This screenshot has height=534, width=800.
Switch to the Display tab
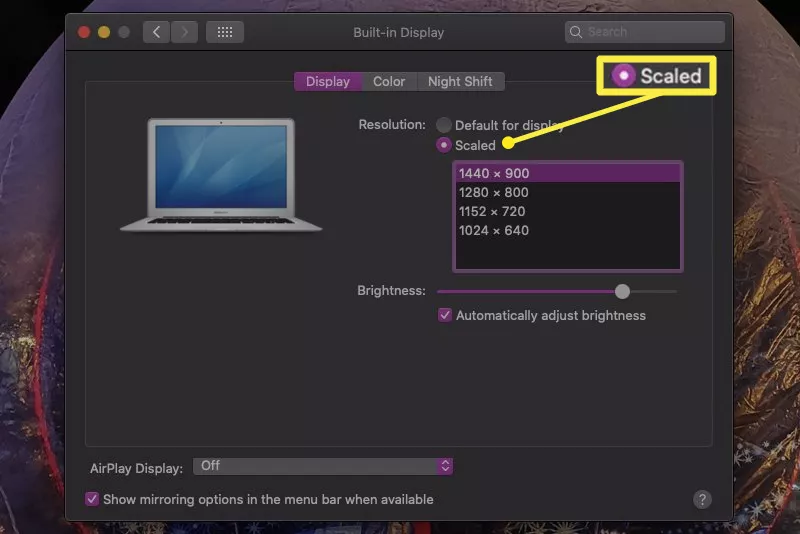click(328, 82)
